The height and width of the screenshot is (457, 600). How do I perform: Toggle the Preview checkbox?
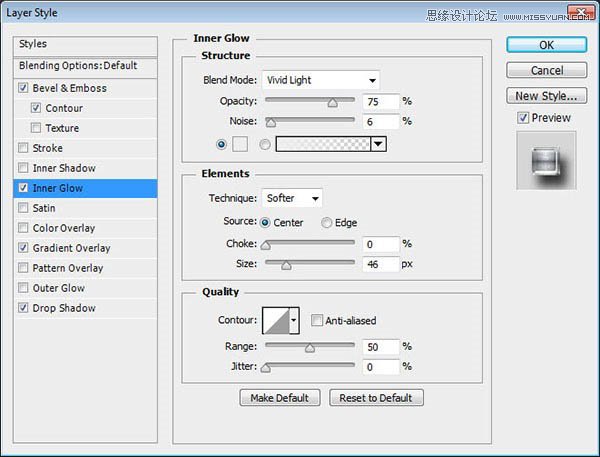coord(523,118)
